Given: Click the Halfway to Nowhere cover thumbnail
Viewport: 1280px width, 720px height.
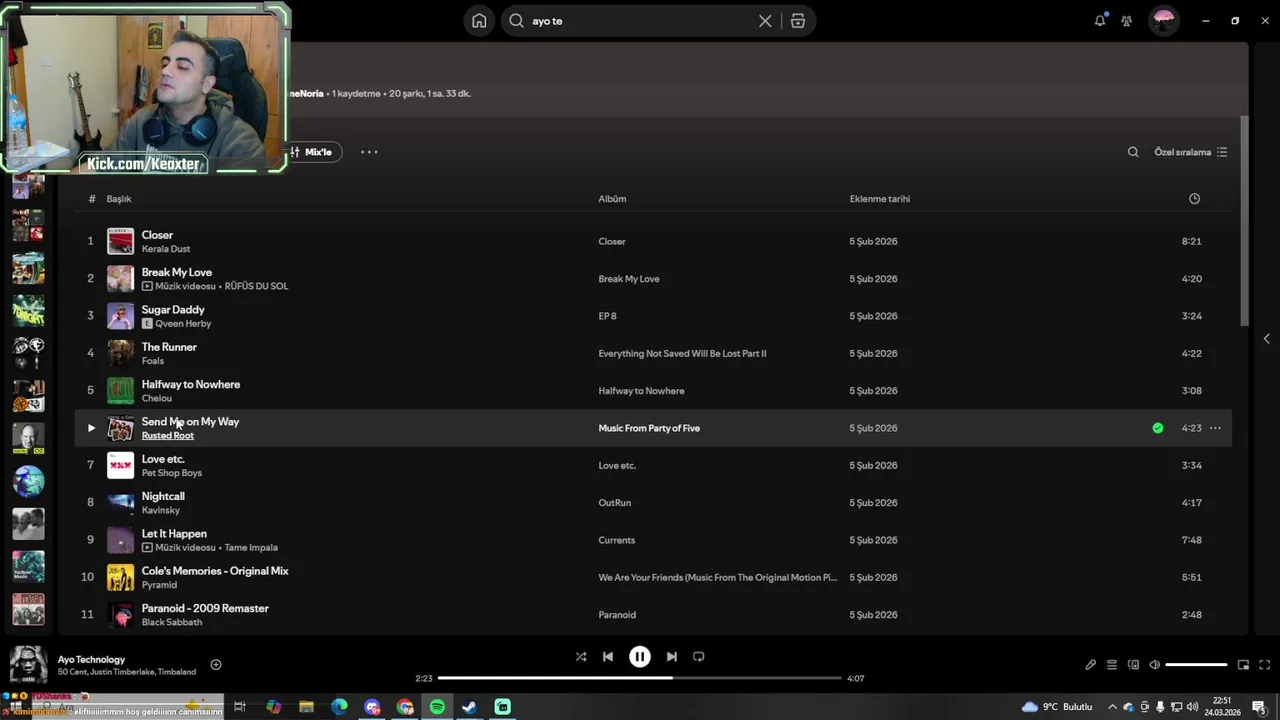Looking at the screenshot, I should [120, 390].
